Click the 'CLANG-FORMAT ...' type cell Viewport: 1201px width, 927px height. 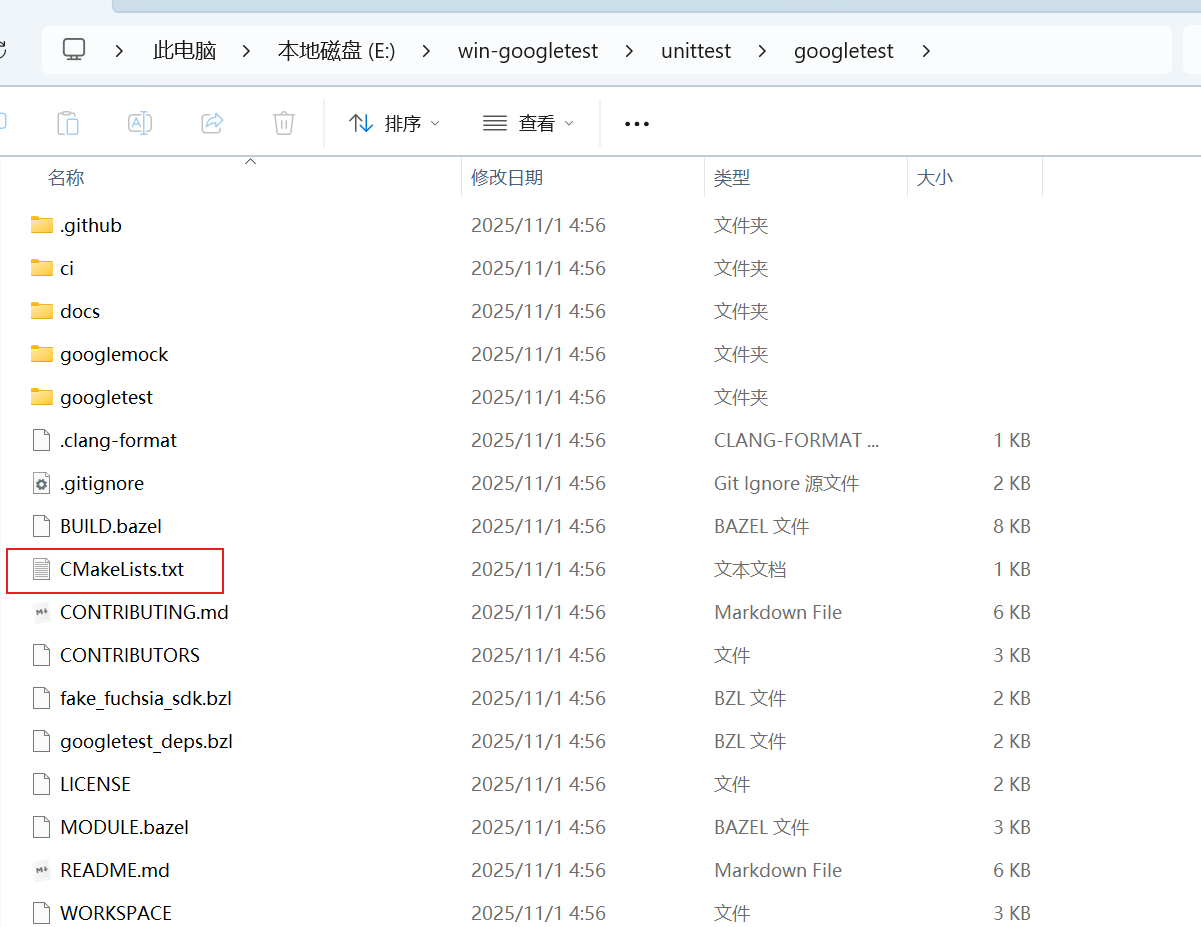pyautogui.click(x=797, y=440)
